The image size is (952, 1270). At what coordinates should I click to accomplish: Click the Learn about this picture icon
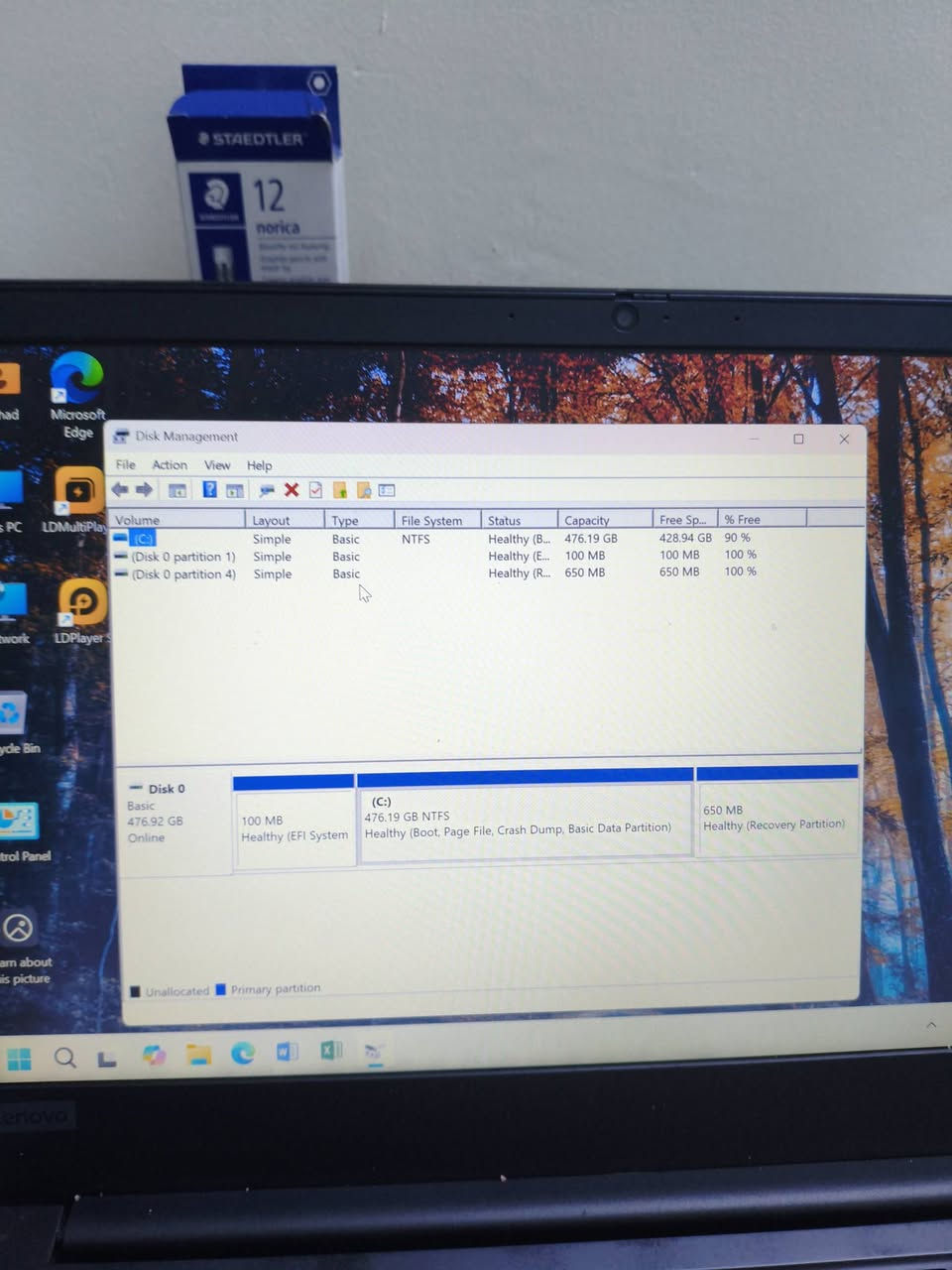click(19, 929)
